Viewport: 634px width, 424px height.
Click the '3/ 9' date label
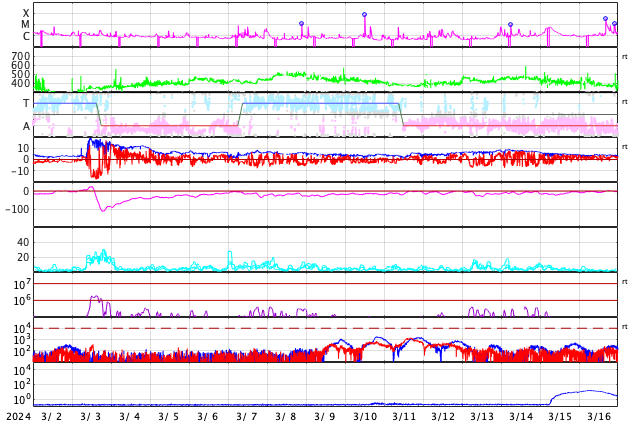[325, 417]
